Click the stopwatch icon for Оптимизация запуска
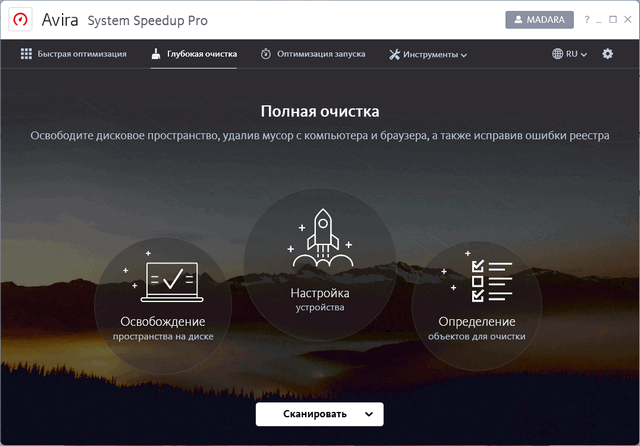The height and width of the screenshot is (446, 640). point(266,54)
